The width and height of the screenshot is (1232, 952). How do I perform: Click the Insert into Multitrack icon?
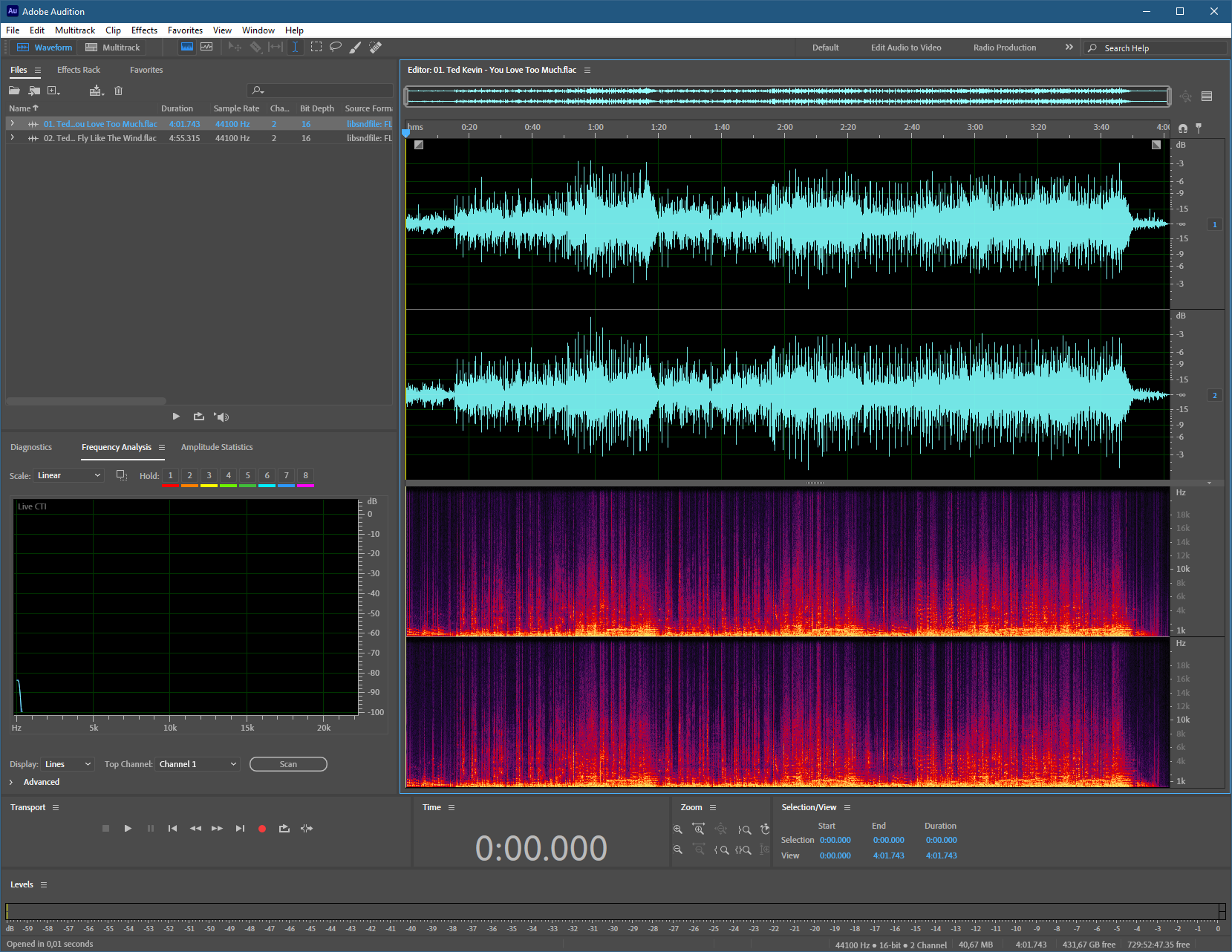point(97,91)
